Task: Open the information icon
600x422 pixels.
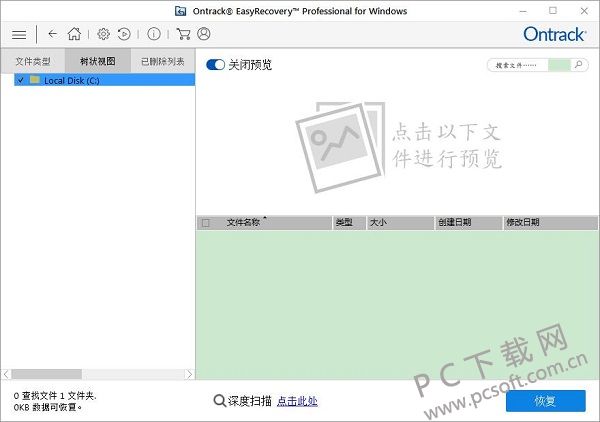Action: click(x=154, y=34)
